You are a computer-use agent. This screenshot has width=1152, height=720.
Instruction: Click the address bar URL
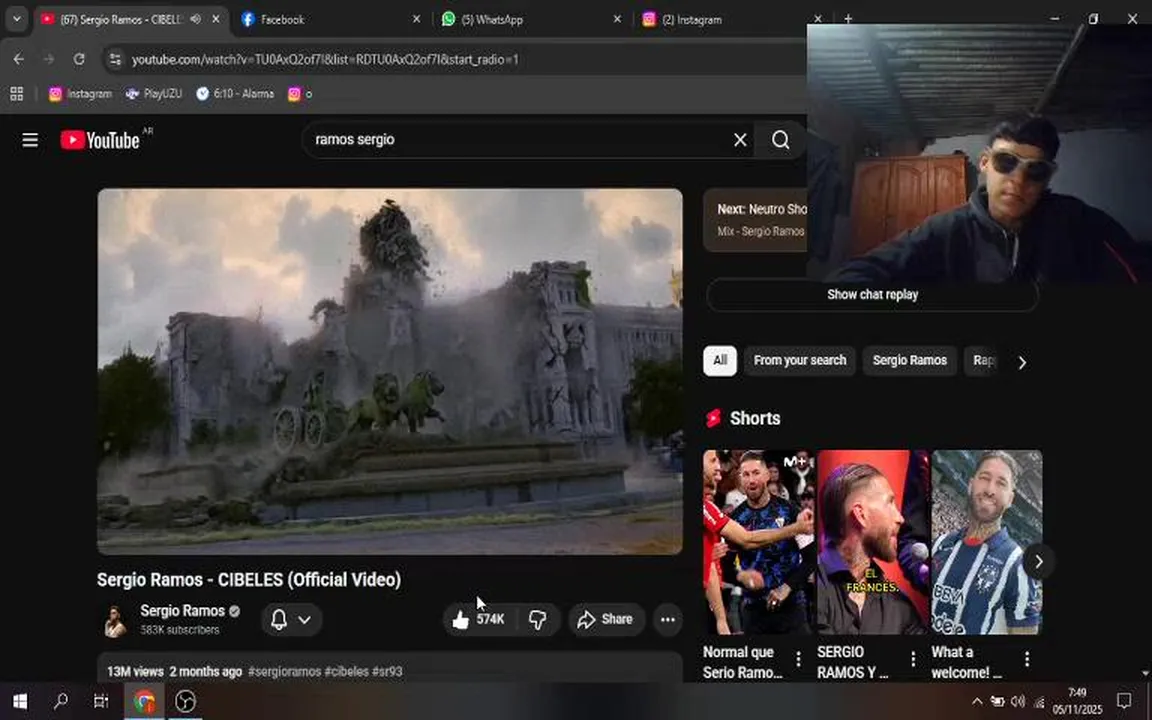pyautogui.click(x=325, y=60)
